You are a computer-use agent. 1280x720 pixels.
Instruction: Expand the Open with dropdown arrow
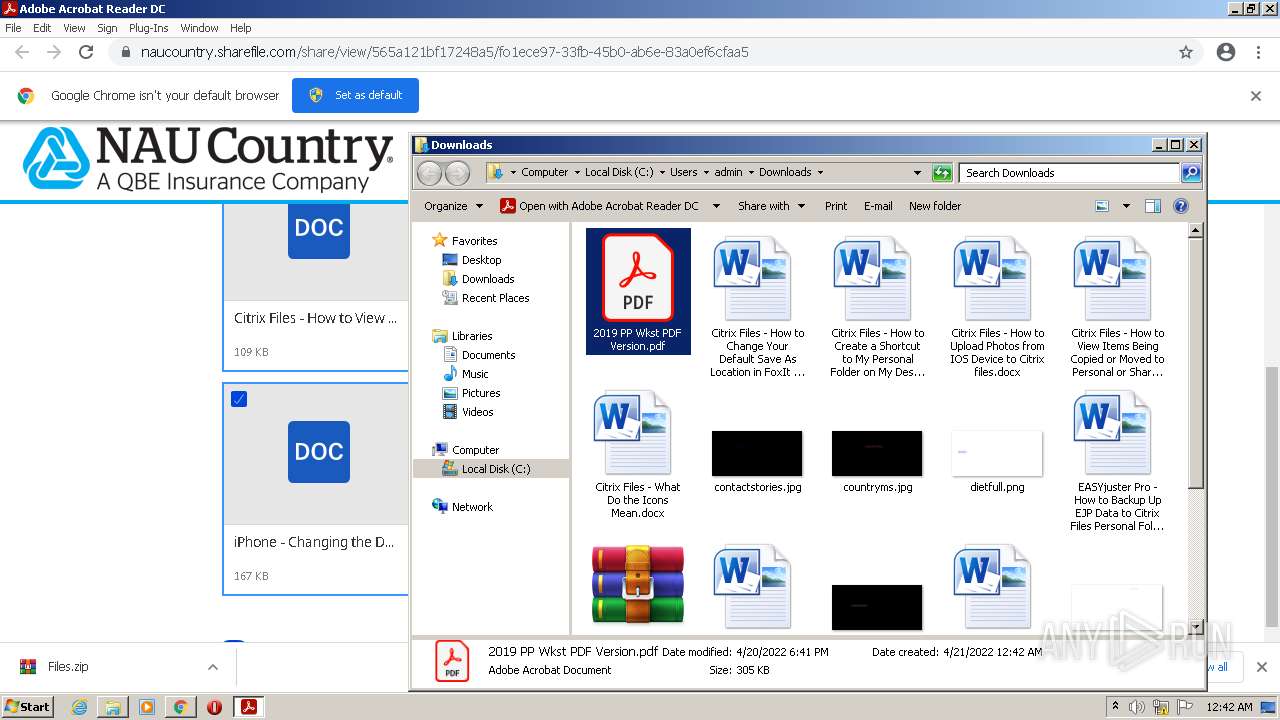(x=716, y=206)
